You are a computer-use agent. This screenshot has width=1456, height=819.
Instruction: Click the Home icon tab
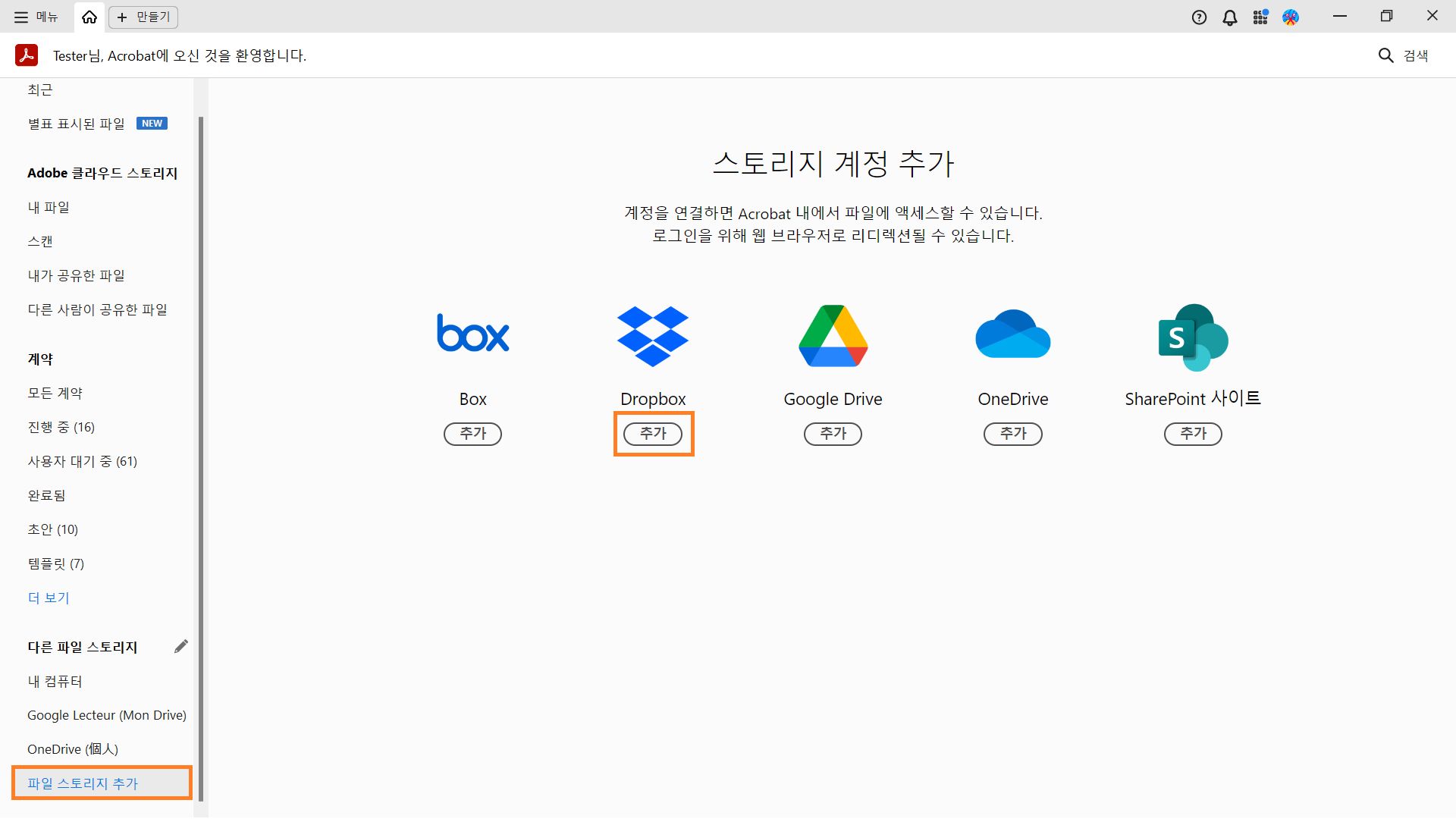[x=89, y=17]
